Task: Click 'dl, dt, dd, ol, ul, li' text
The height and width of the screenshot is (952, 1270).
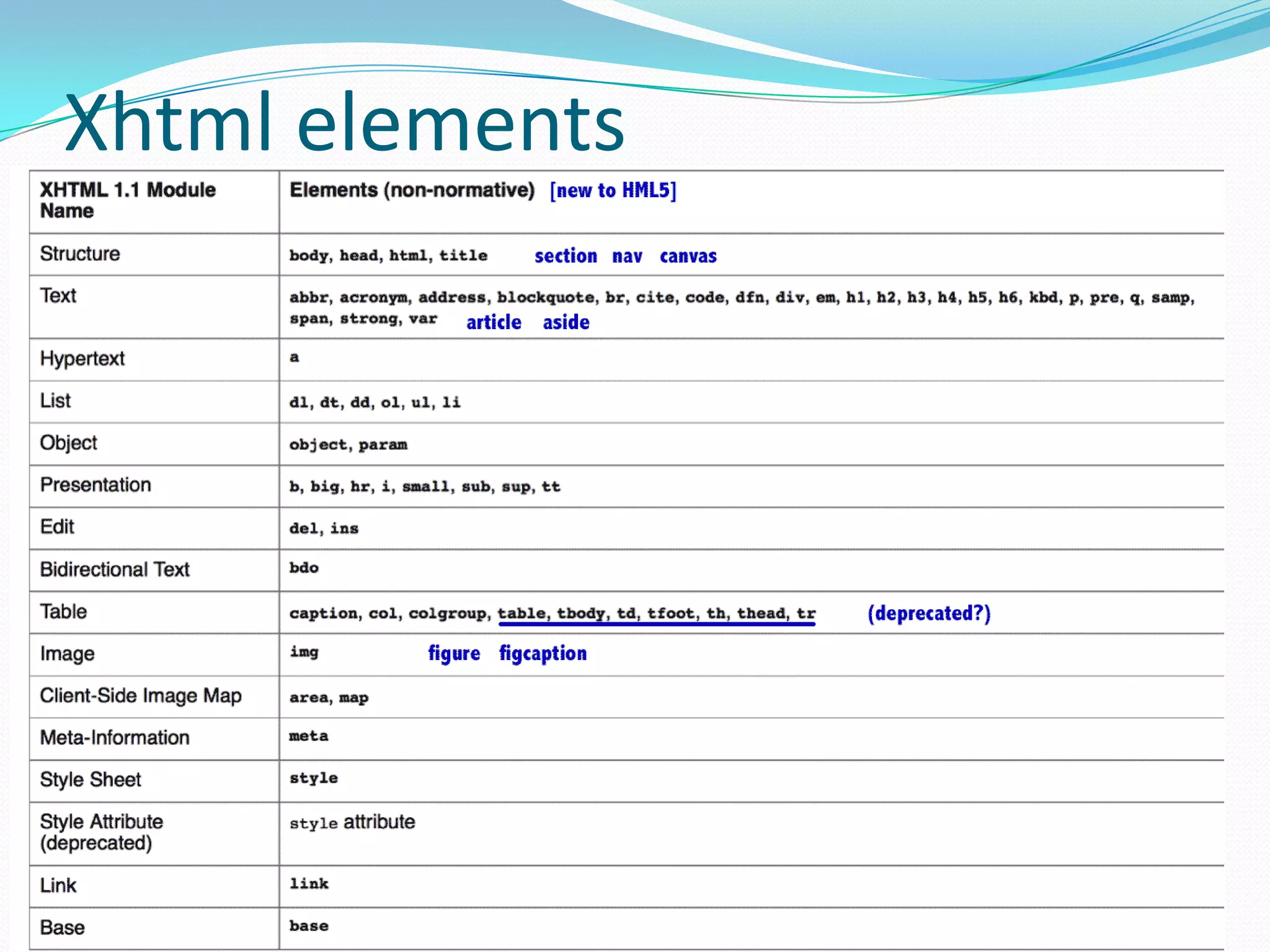Action: point(375,402)
